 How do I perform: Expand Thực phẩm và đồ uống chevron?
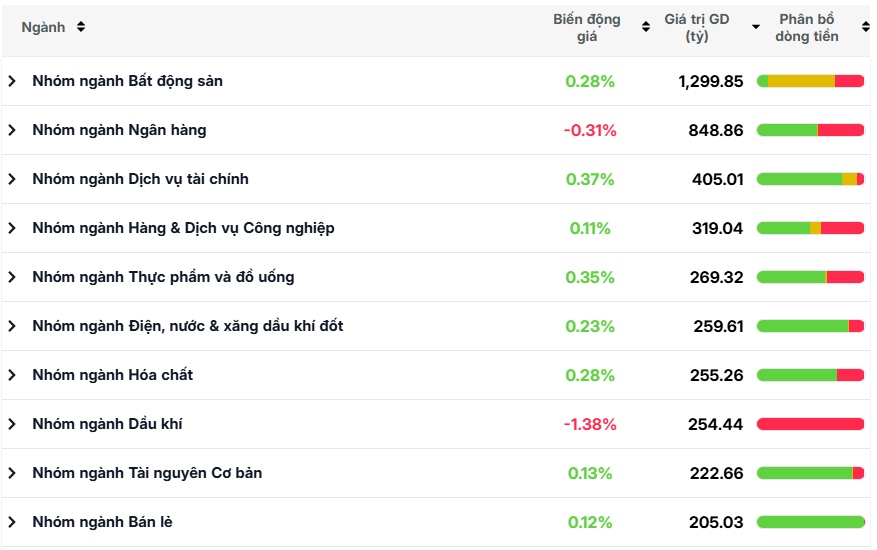[x=12, y=277]
